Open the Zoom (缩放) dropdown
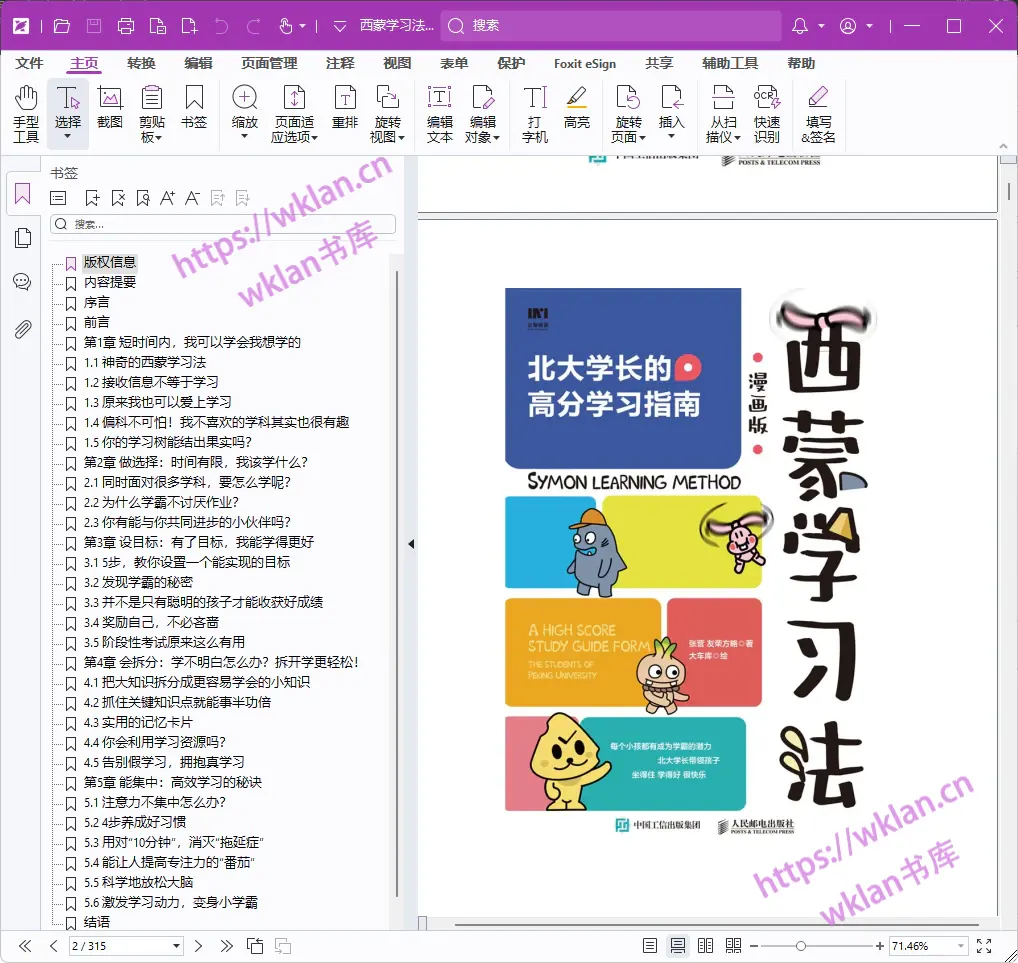The image size is (1018, 963). 246,110
